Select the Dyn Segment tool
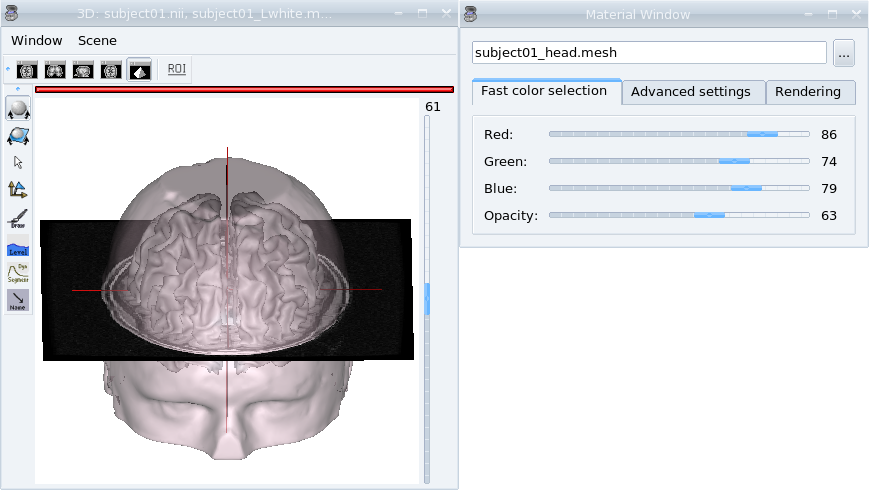This screenshot has width=871, height=491. (18, 273)
